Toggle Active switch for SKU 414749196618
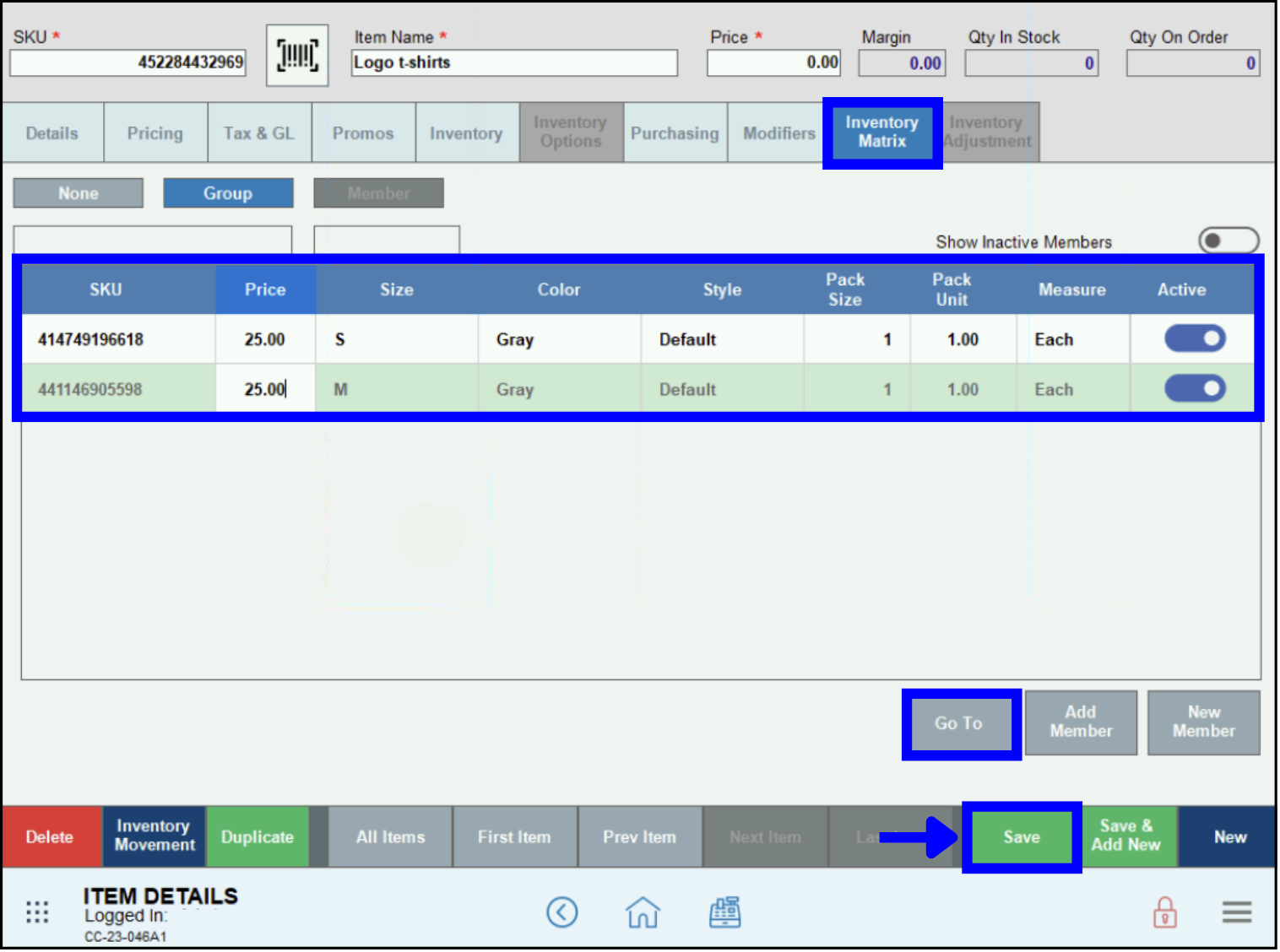Screen dimensions: 1280x952 point(1195,339)
